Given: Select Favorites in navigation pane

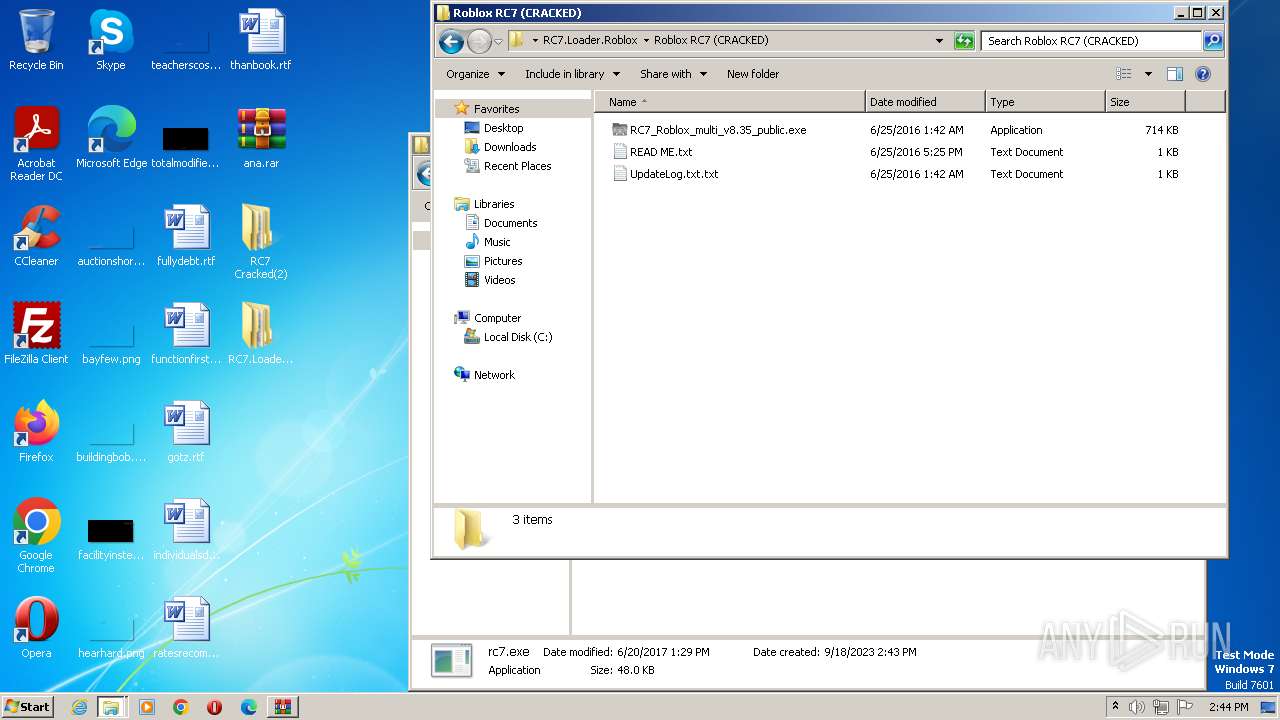Looking at the screenshot, I should [496, 109].
